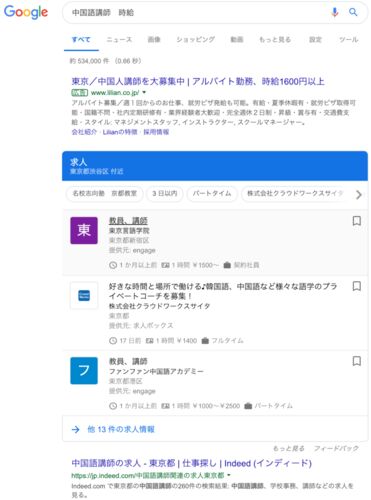The height and width of the screenshot is (500, 371).
Task: Open the 教員、講師 job at ファンファン中国語アカデミー
Action: (128, 361)
